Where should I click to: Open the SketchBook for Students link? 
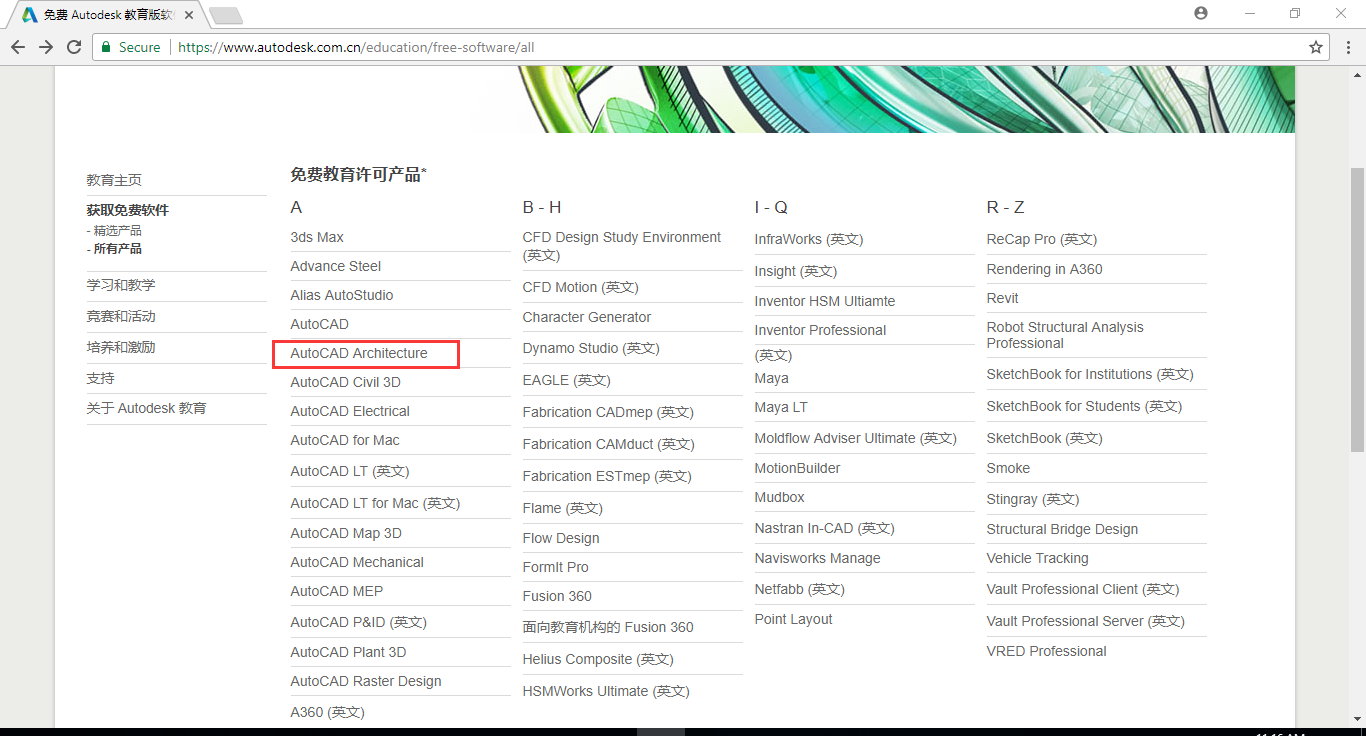coord(1084,406)
